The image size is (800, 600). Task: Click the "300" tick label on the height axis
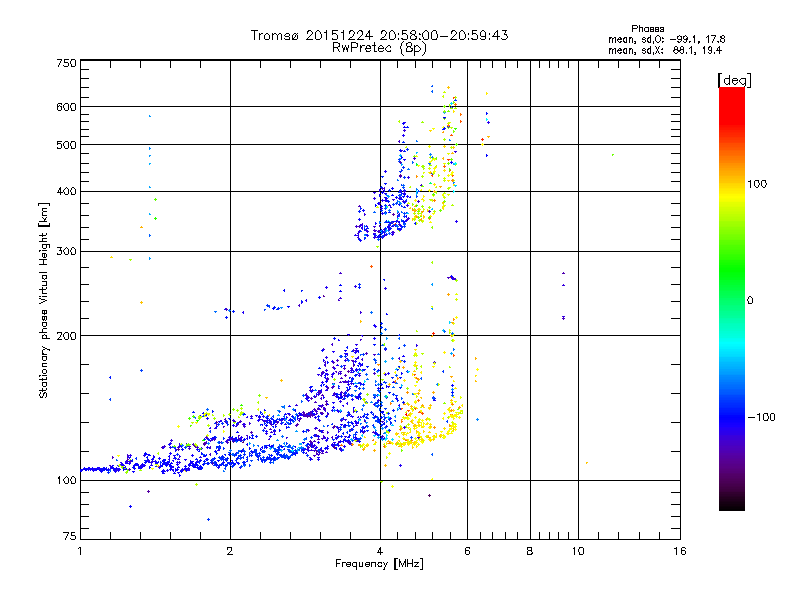66,252
